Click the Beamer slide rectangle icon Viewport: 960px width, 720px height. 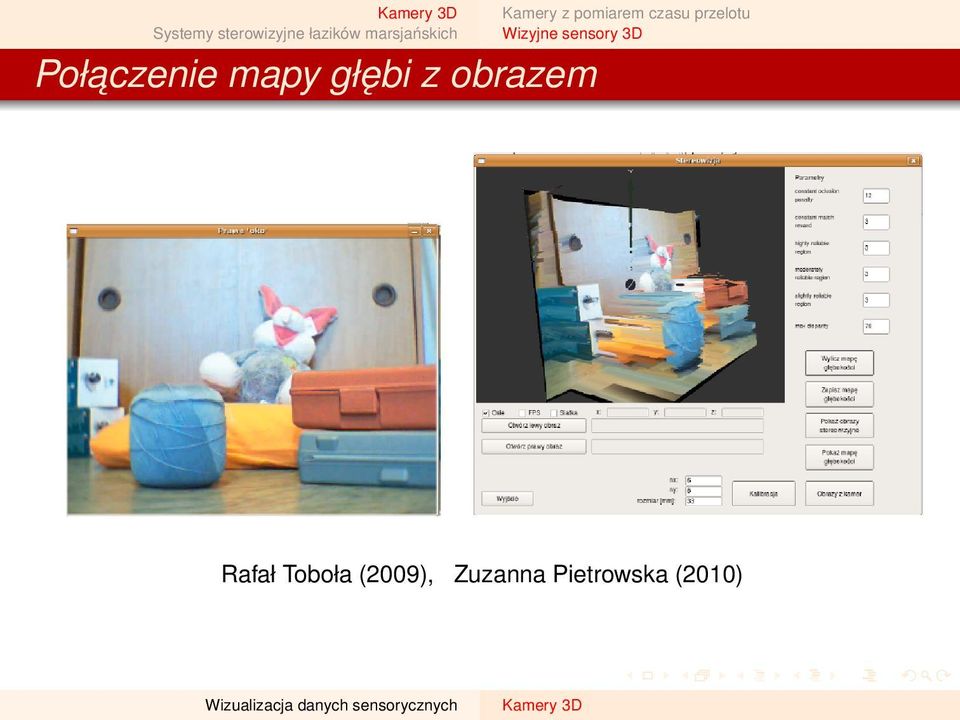point(647,676)
